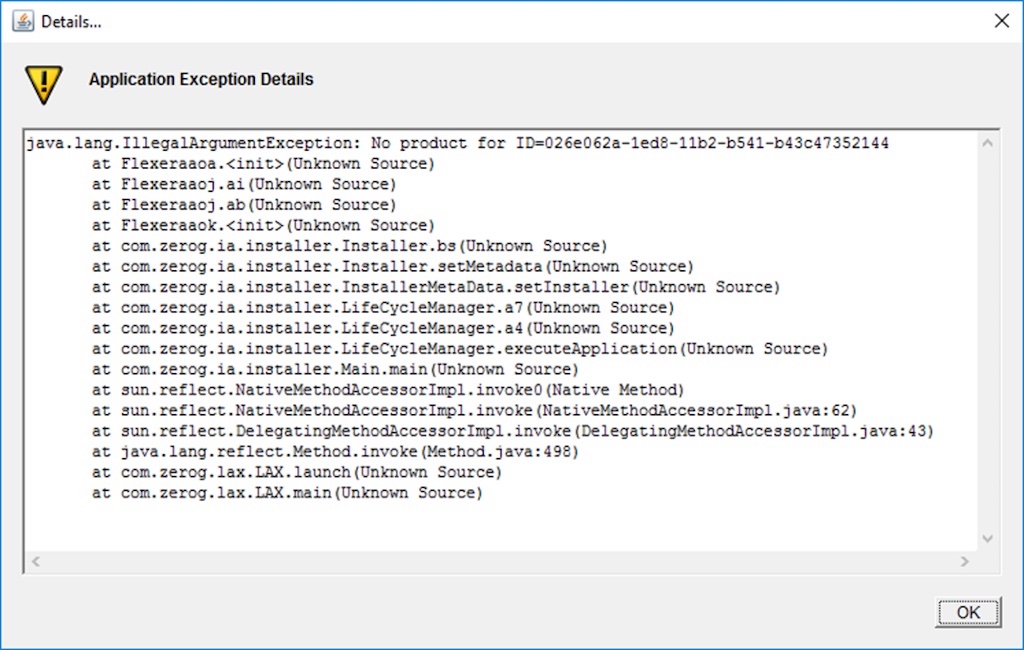Click the Details... window title text
Viewport: 1024px width, 650px height.
tap(71, 21)
